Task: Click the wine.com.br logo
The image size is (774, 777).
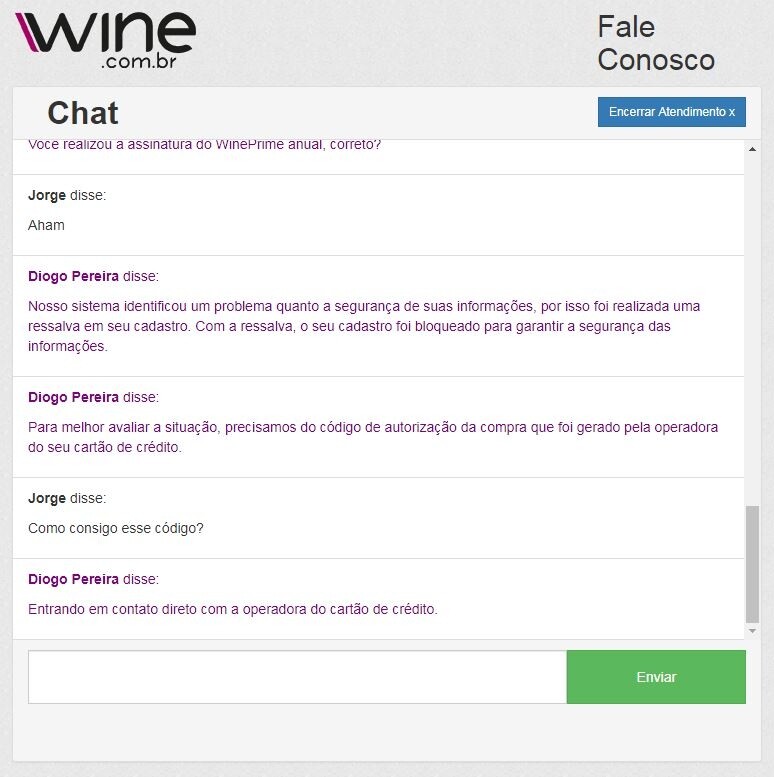Action: point(106,40)
